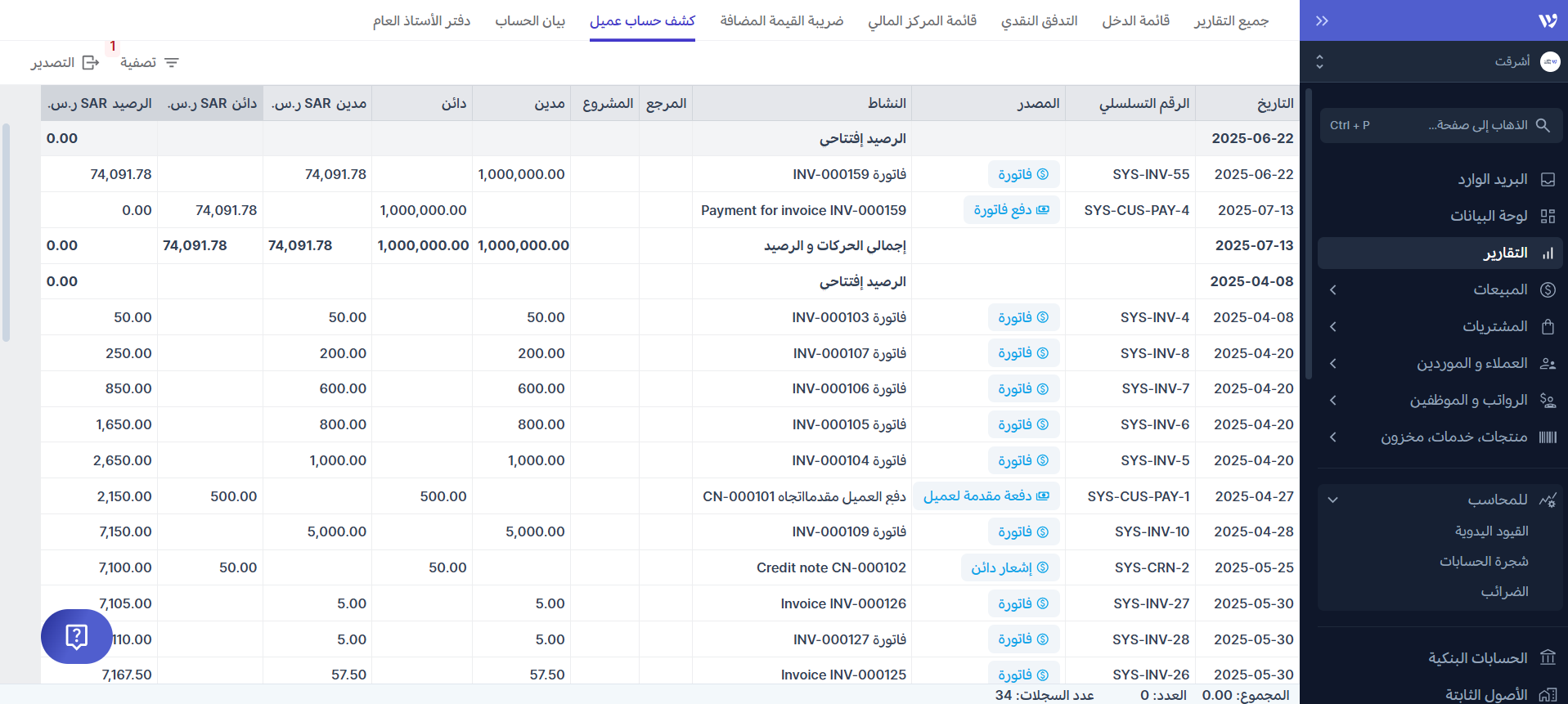
Task: Open the أشرف organization switcher dropdown
Action: coord(1319,62)
